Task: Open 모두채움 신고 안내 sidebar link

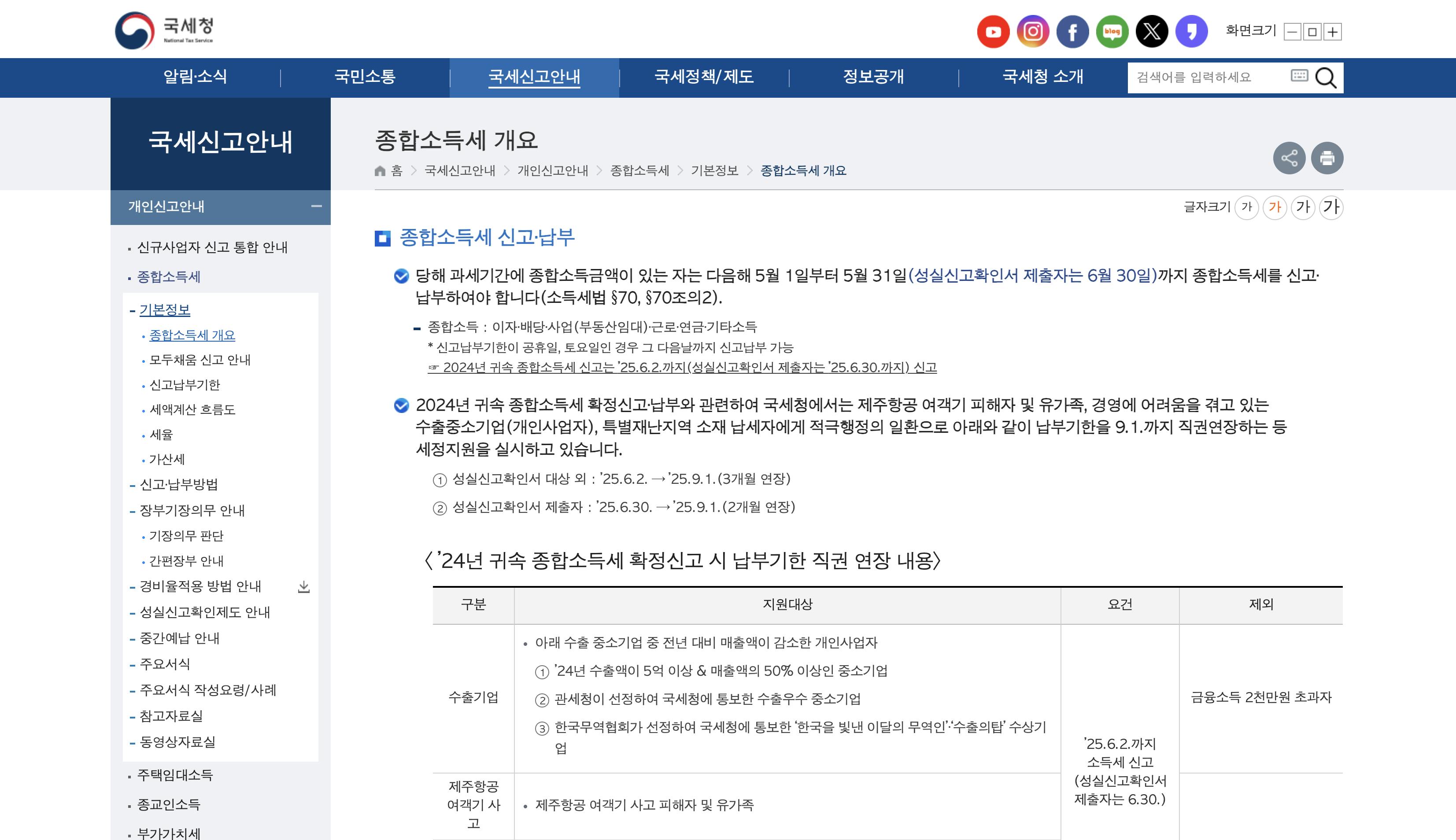Action: click(x=200, y=360)
